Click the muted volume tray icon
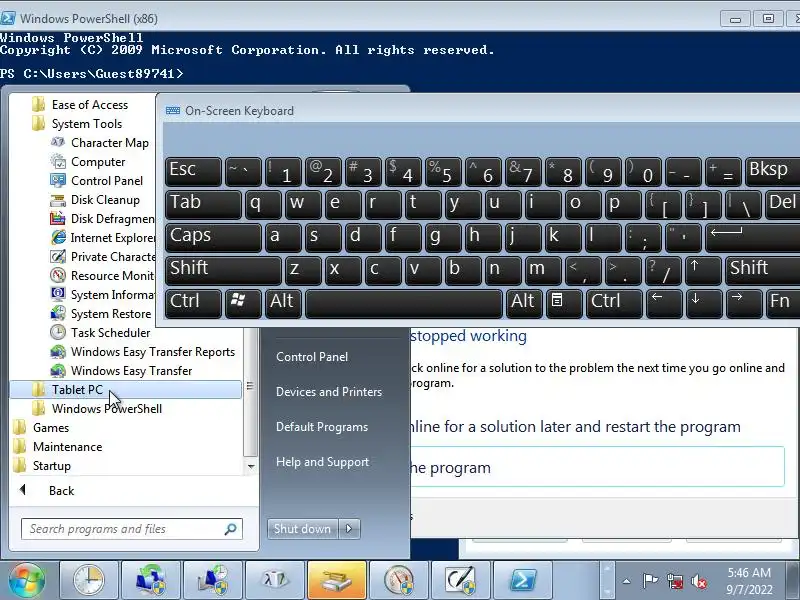This screenshot has width=800, height=600. pos(699,581)
